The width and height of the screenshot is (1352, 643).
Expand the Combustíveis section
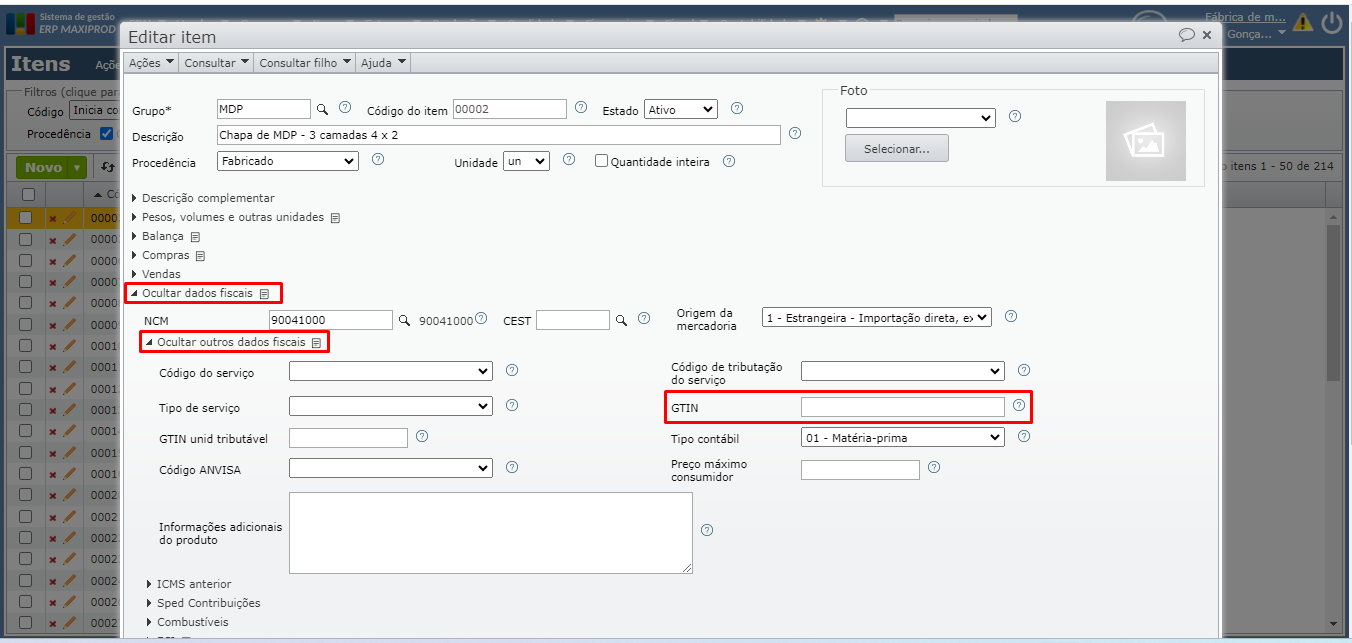188,622
